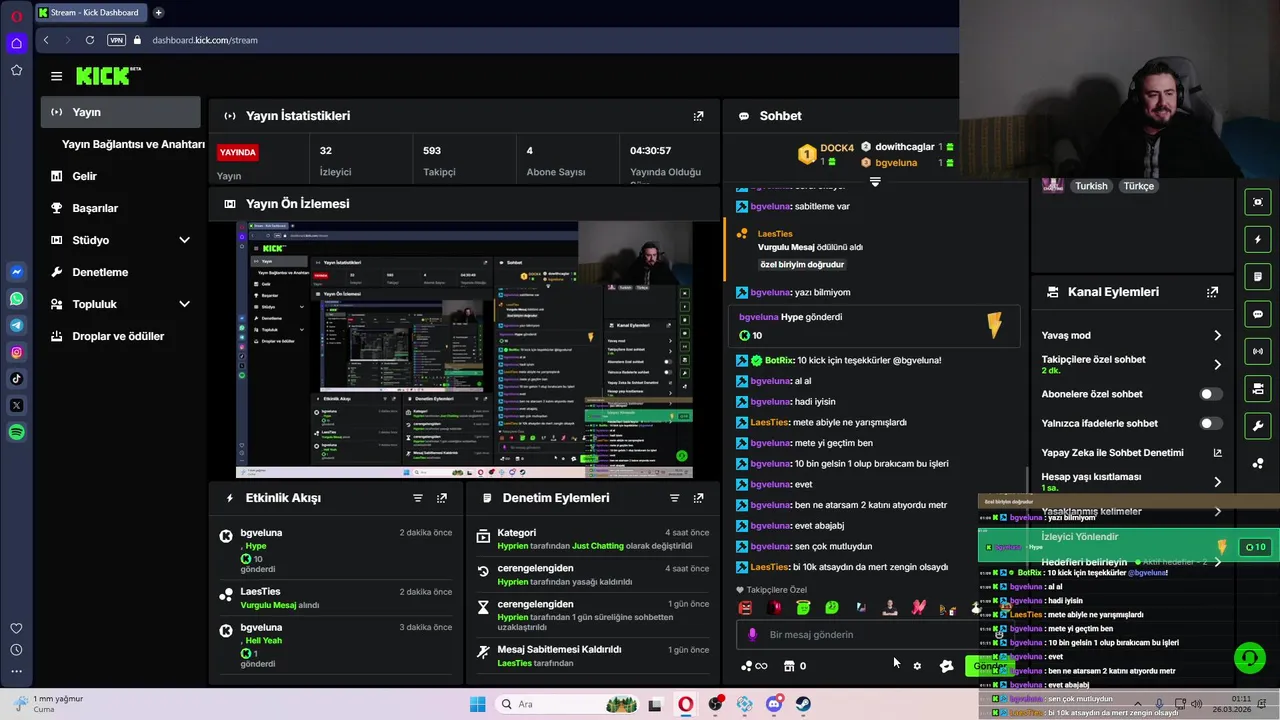Screen dimensions: 1280x720
Task: Click the broadcast signal icon in right rail
Action: coord(1258,351)
